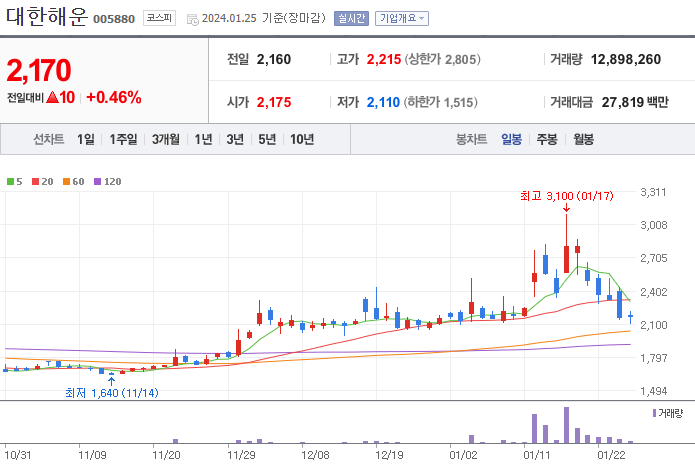Click the trading value 27,819 백만
This screenshot has height=473, width=695.
pos(635,102)
